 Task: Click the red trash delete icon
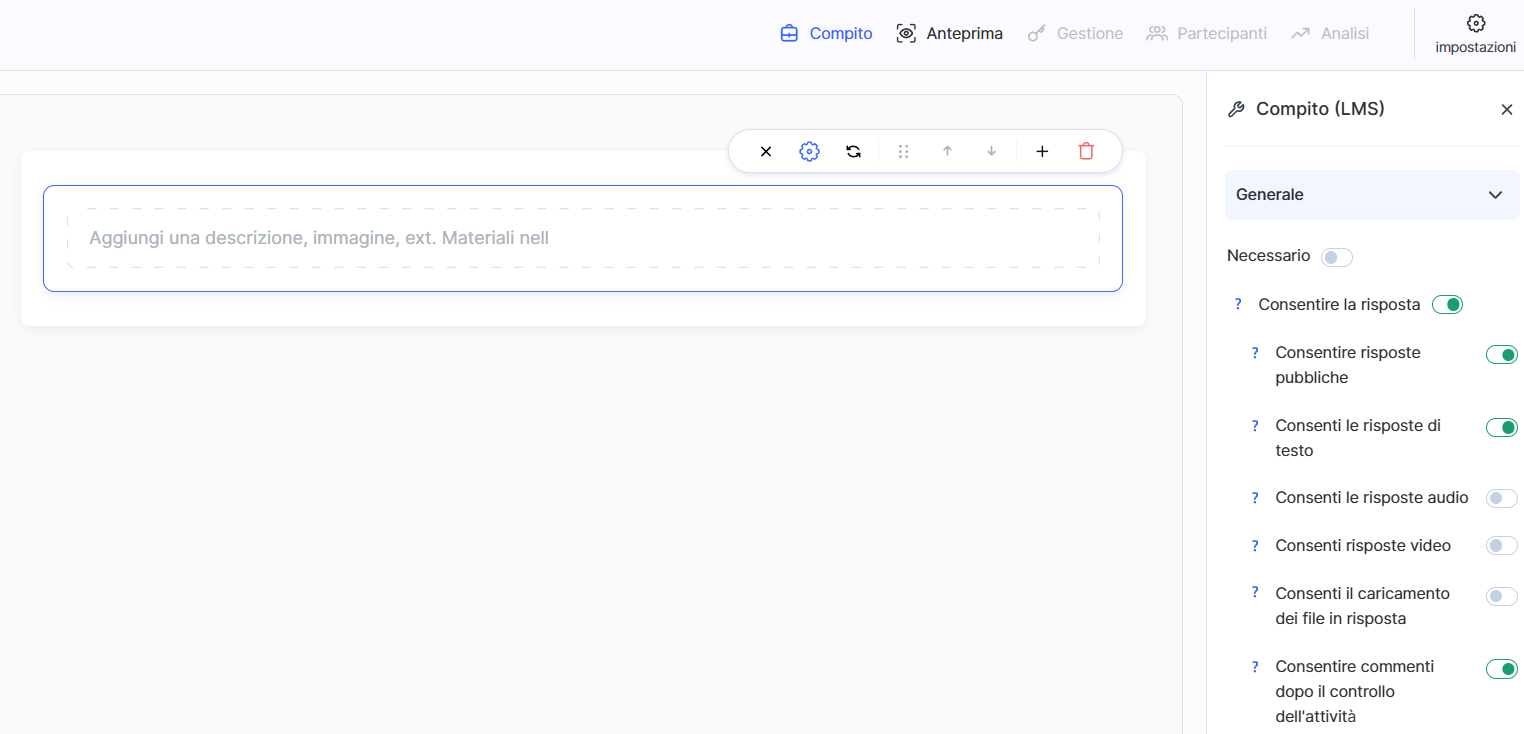point(1086,151)
